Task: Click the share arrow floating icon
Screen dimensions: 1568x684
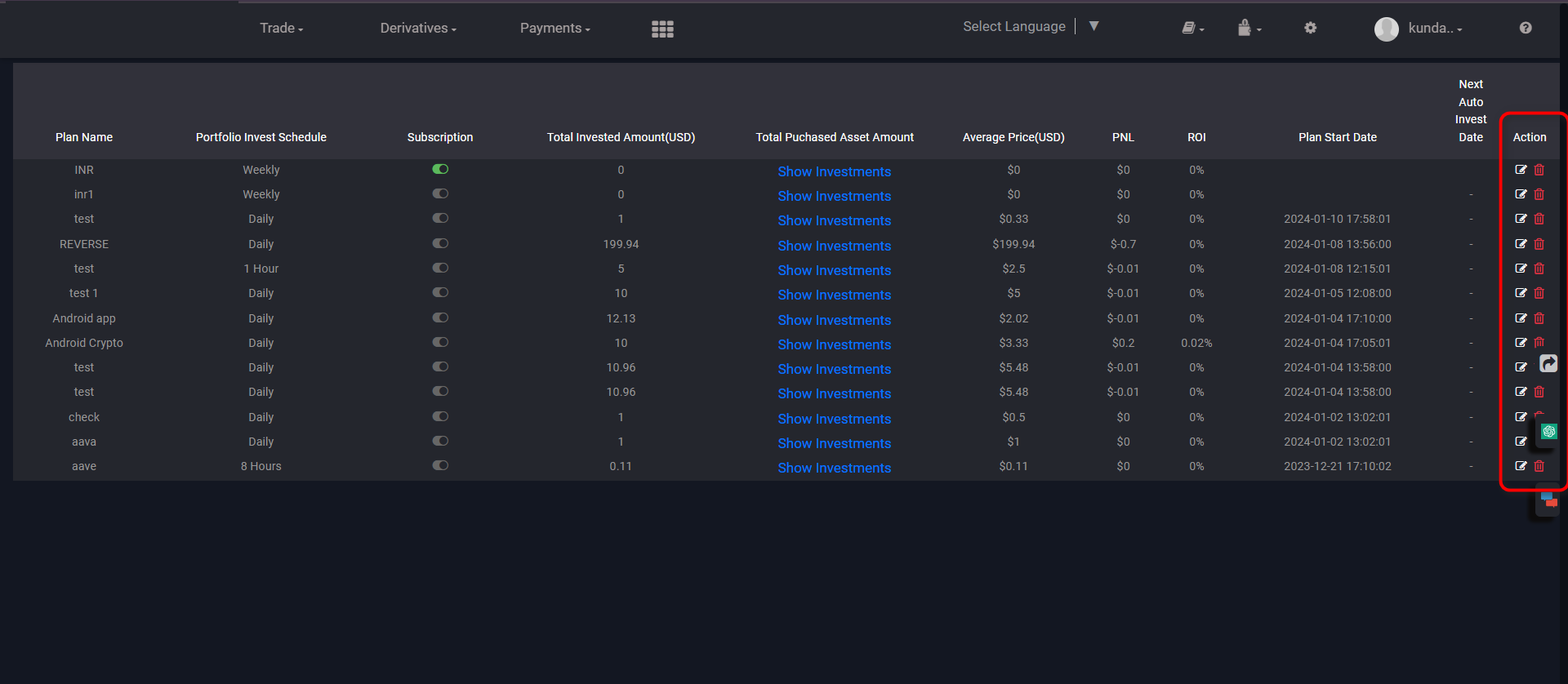Action: [1548, 363]
